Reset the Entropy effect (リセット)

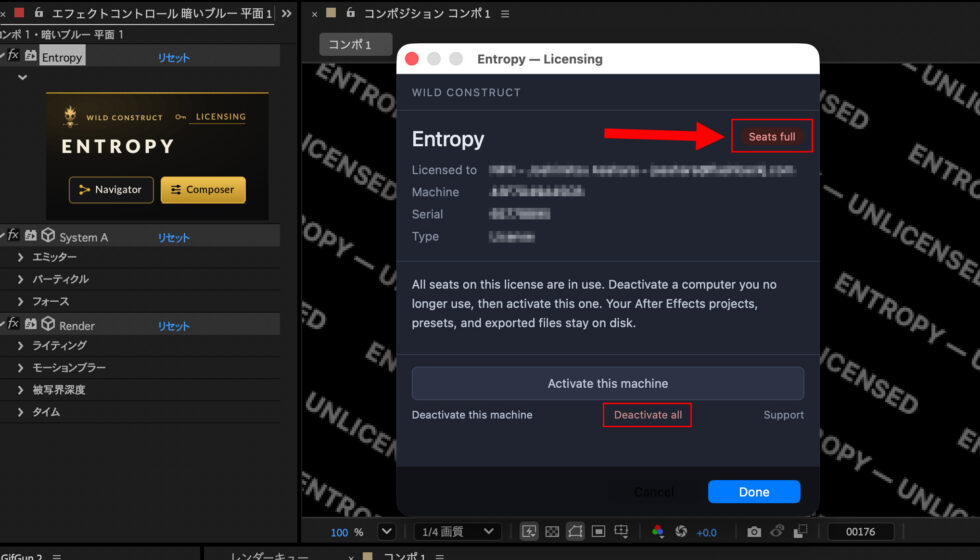[x=173, y=58]
